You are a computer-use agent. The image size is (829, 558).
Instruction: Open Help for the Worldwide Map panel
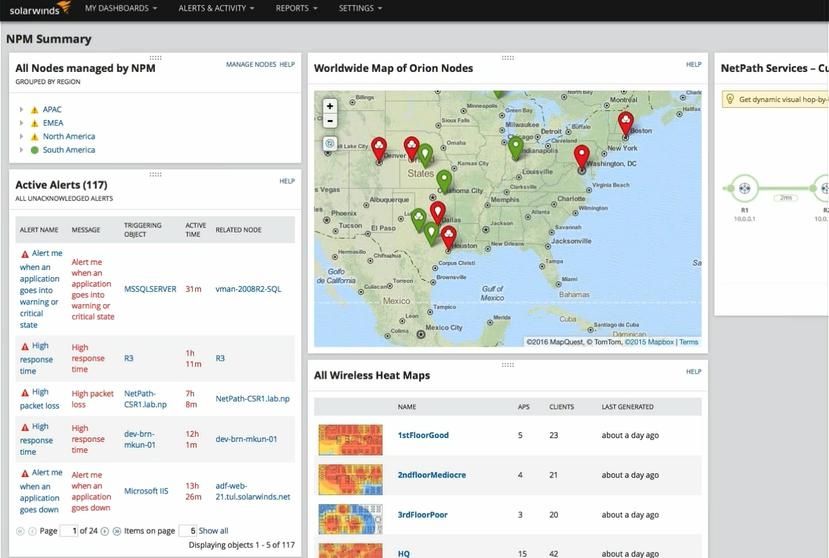pos(694,65)
